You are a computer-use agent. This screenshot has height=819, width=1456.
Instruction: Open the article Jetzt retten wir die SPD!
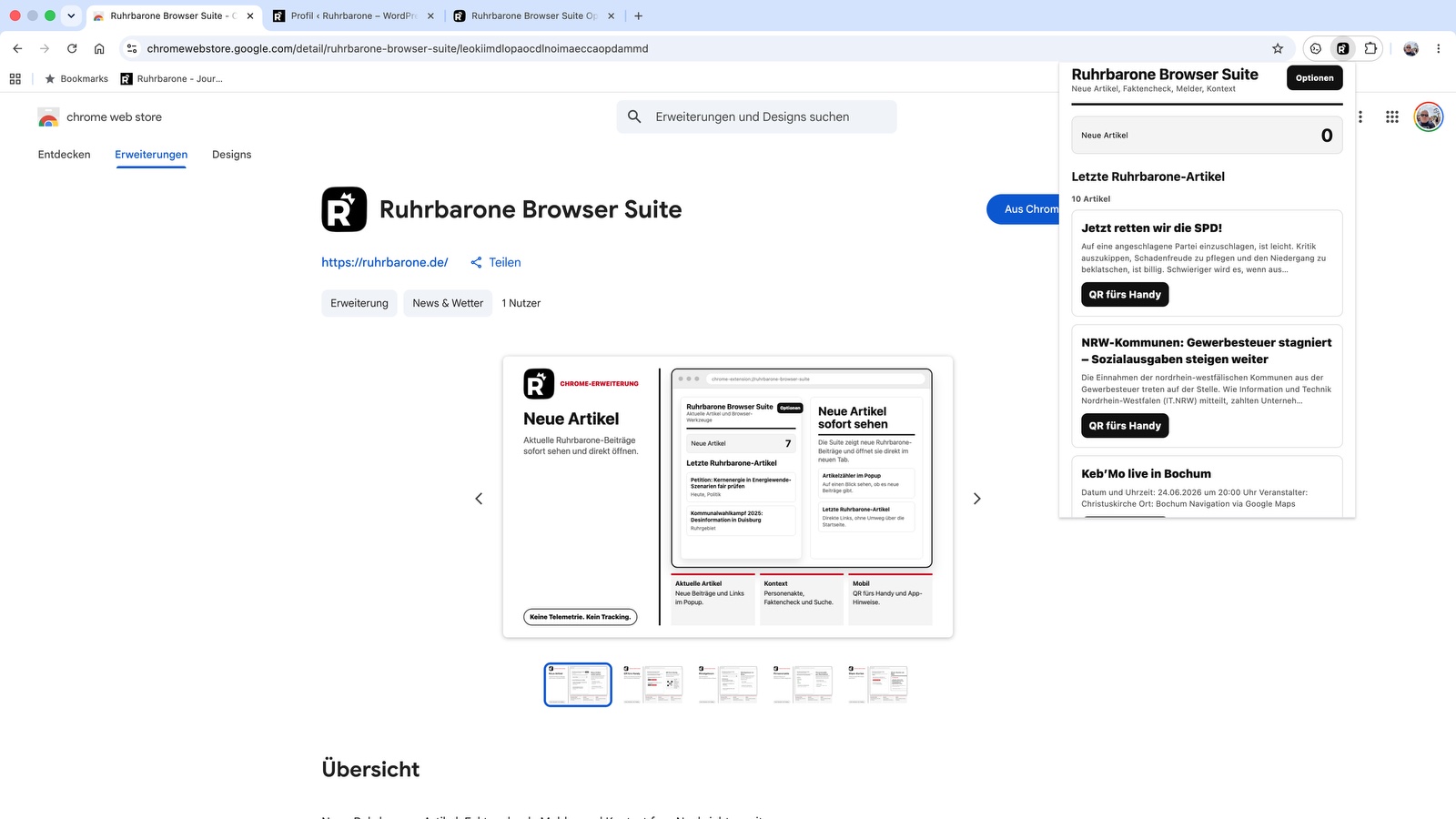1151,228
